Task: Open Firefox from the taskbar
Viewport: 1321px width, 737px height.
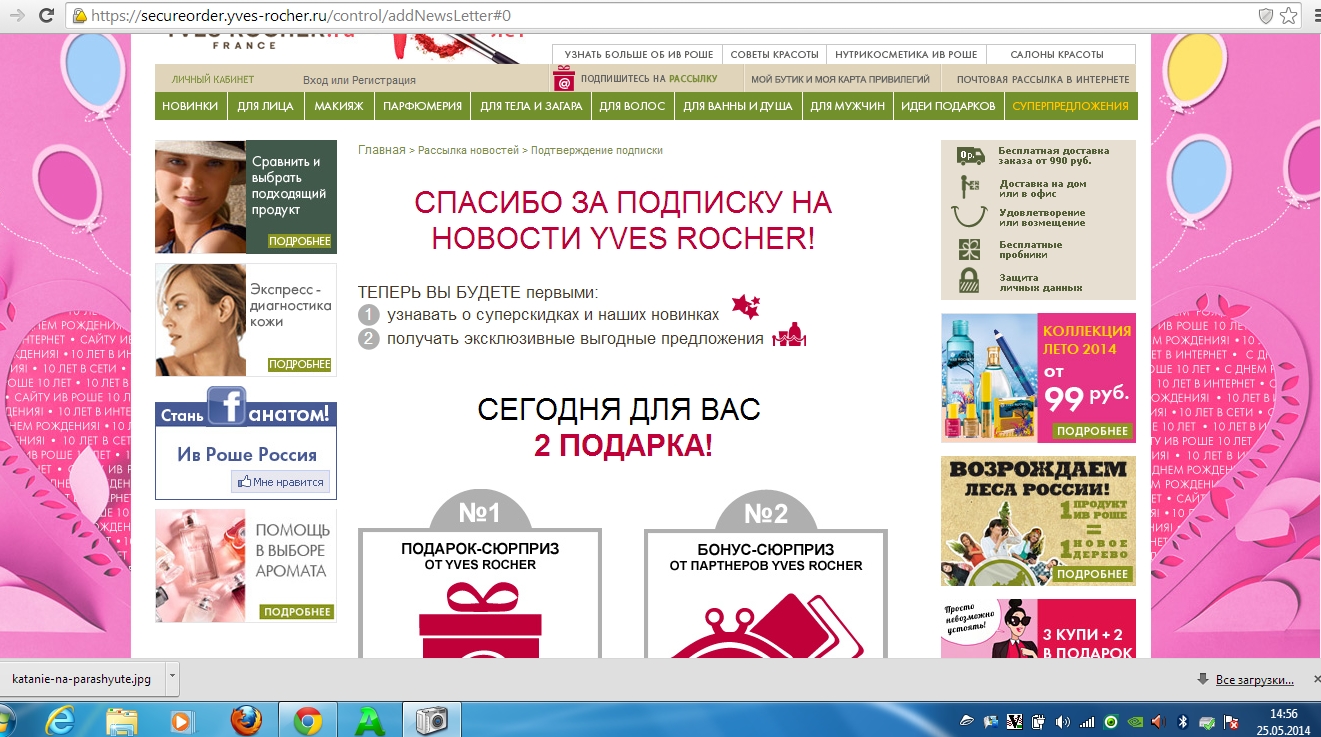Action: [x=245, y=720]
